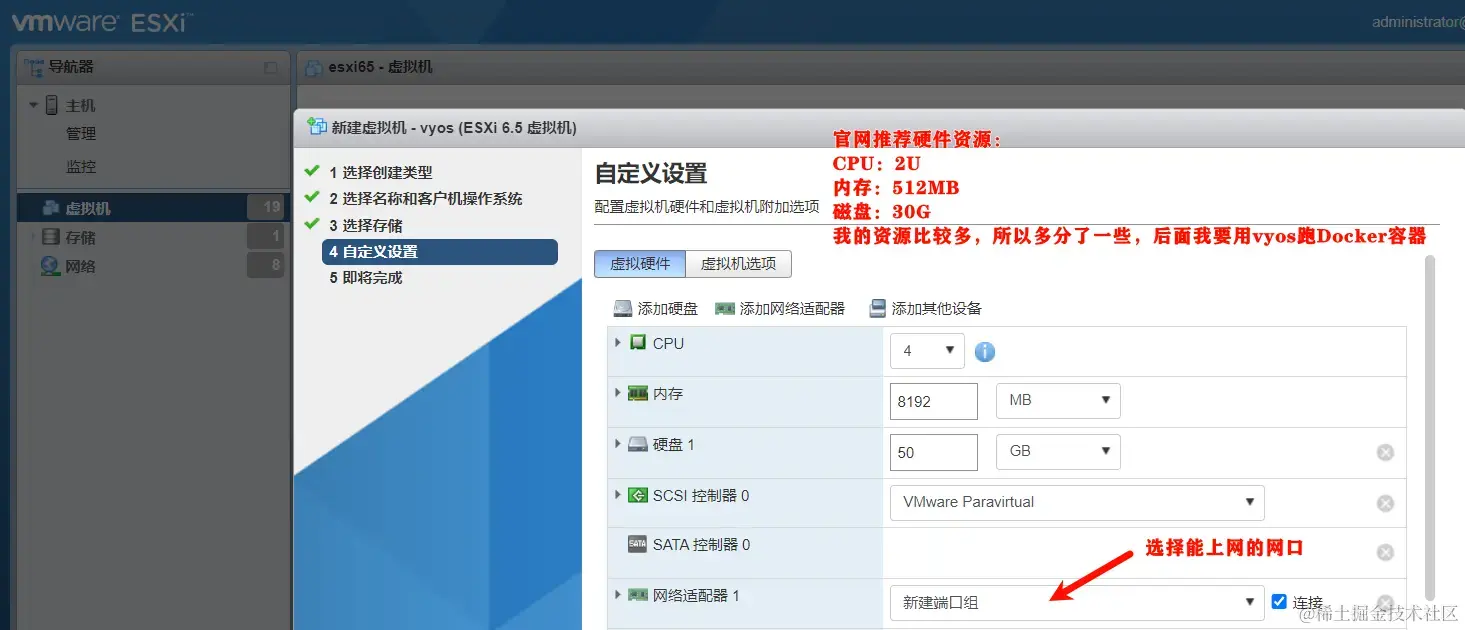Open the CPU count dropdown
Image resolution: width=1465 pixels, height=630 pixels.
927,351
